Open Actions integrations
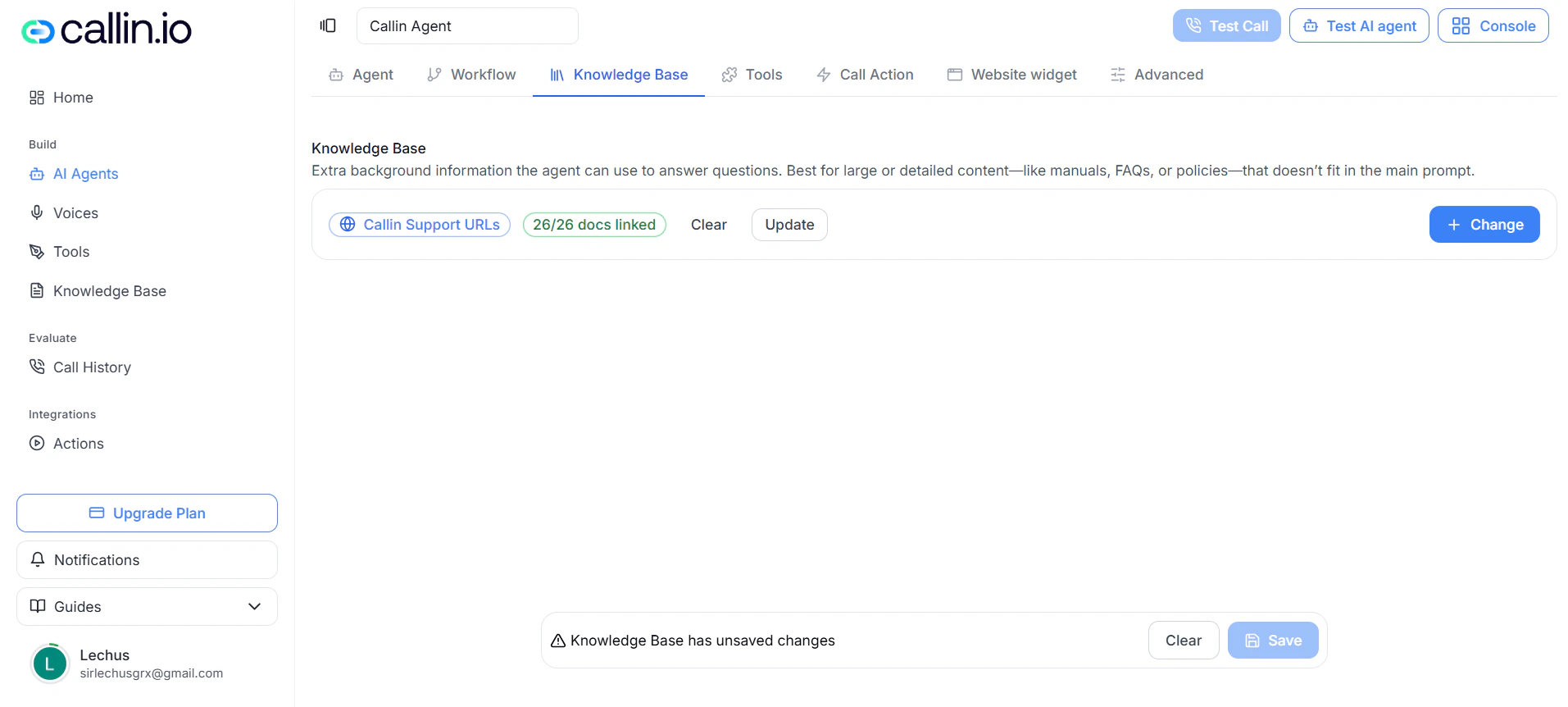 (66, 444)
